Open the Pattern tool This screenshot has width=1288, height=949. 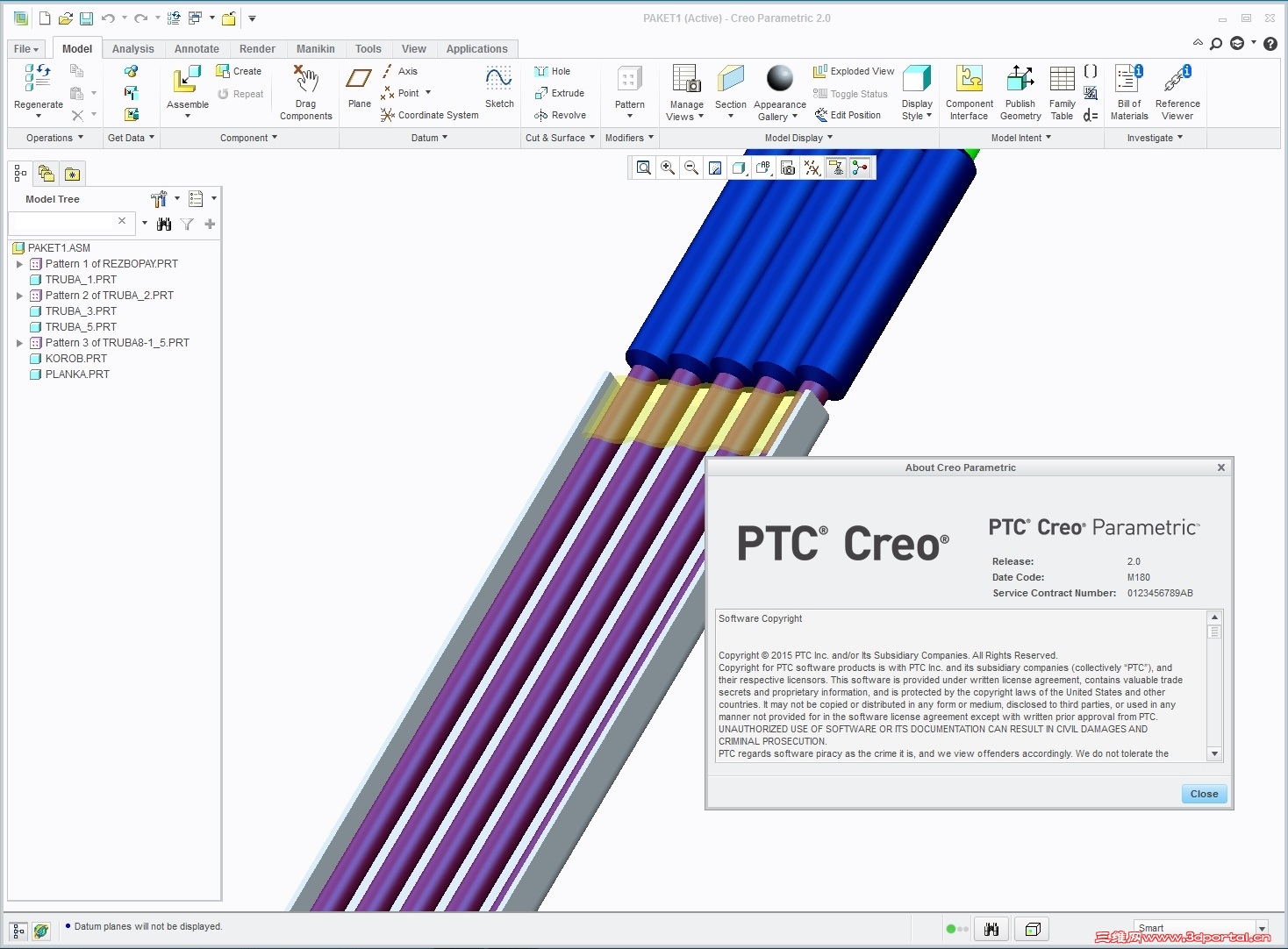(629, 80)
